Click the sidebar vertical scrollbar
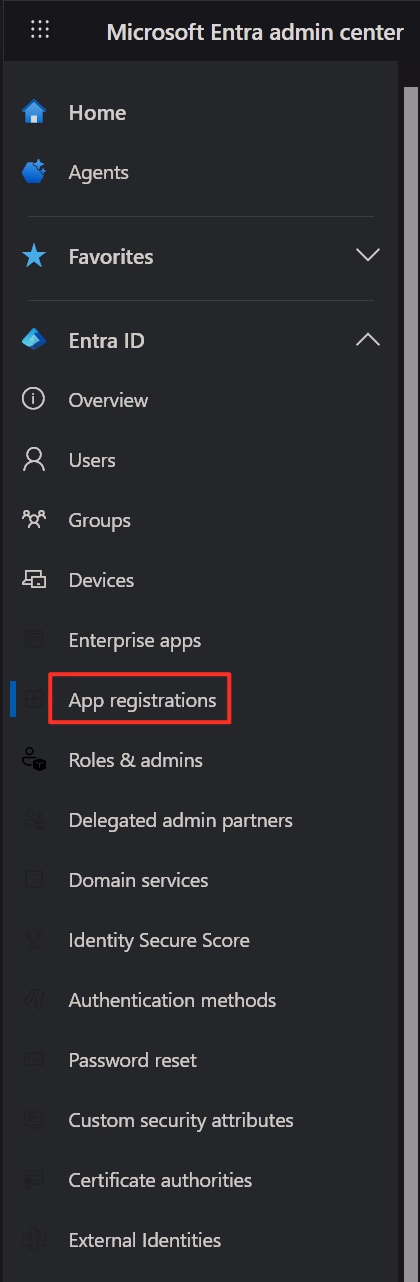 coord(410,680)
